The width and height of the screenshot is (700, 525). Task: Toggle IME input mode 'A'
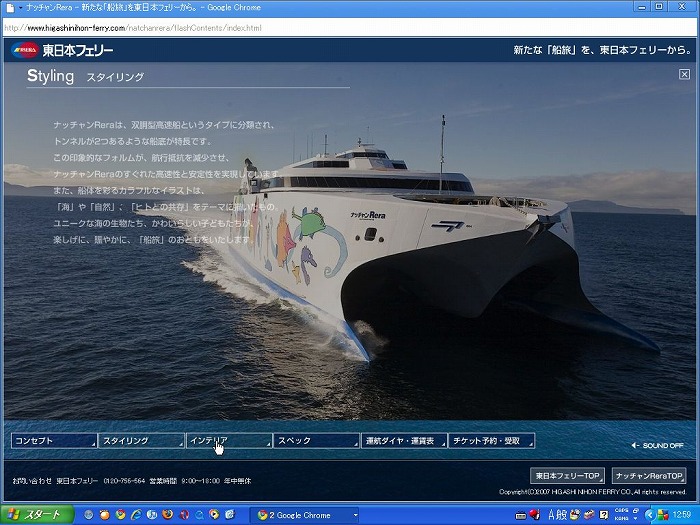(553, 515)
